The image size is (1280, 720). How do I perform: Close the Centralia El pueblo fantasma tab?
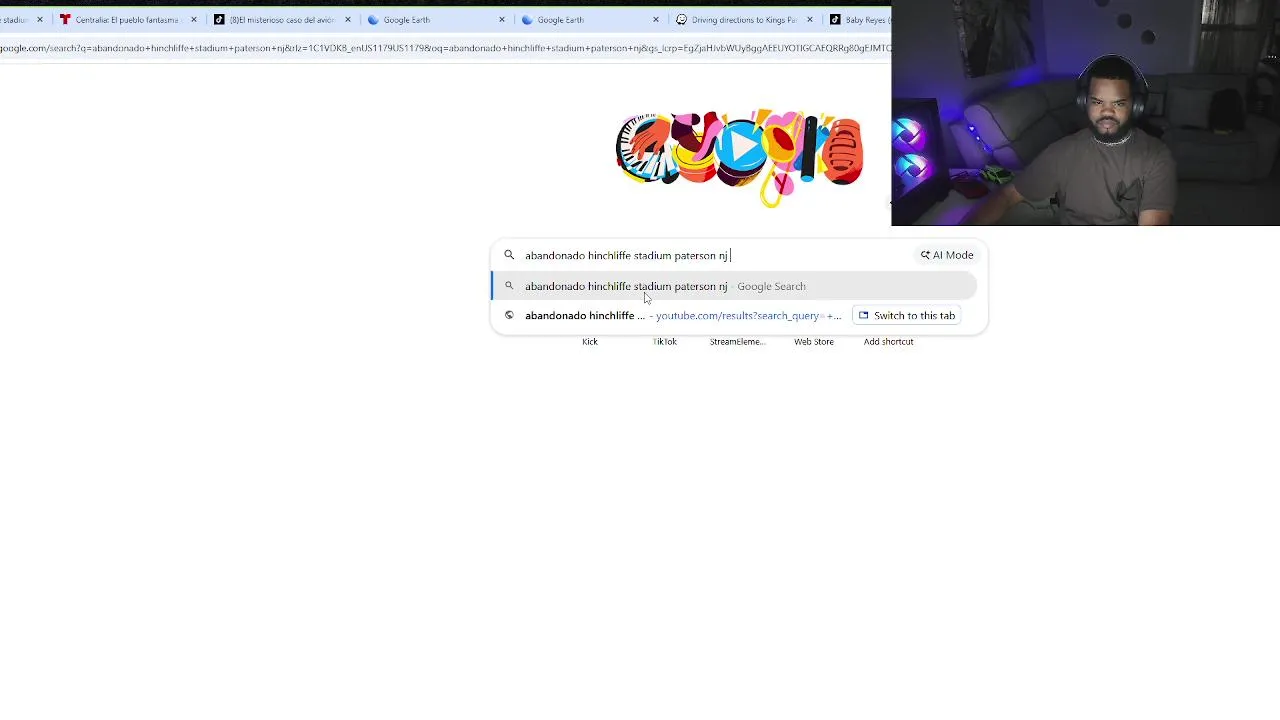coord(194,19)
